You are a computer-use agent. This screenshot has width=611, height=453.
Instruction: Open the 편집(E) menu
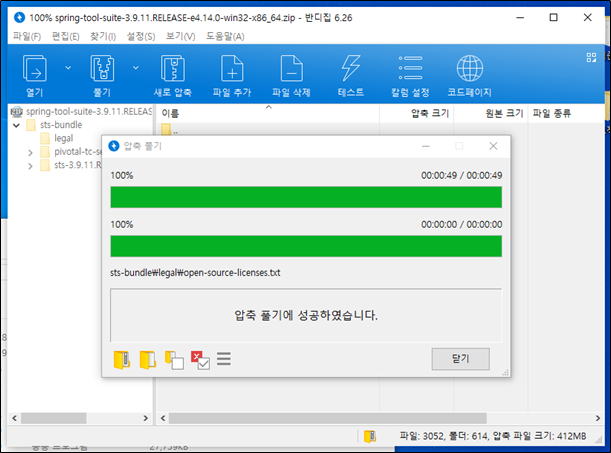(x=65, y=36)
